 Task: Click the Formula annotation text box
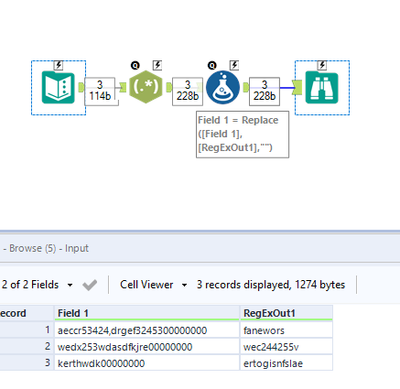pyautogui.click(x=242, y=134)
